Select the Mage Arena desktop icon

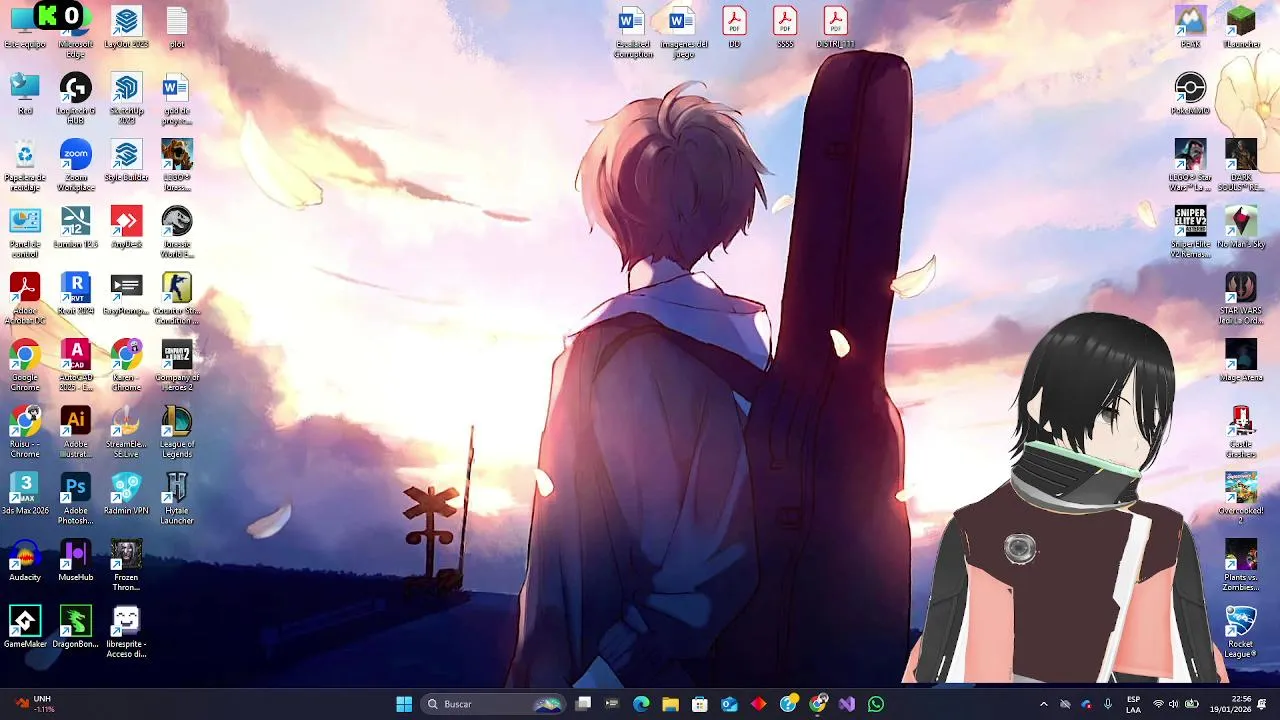tap(1241, 360)
